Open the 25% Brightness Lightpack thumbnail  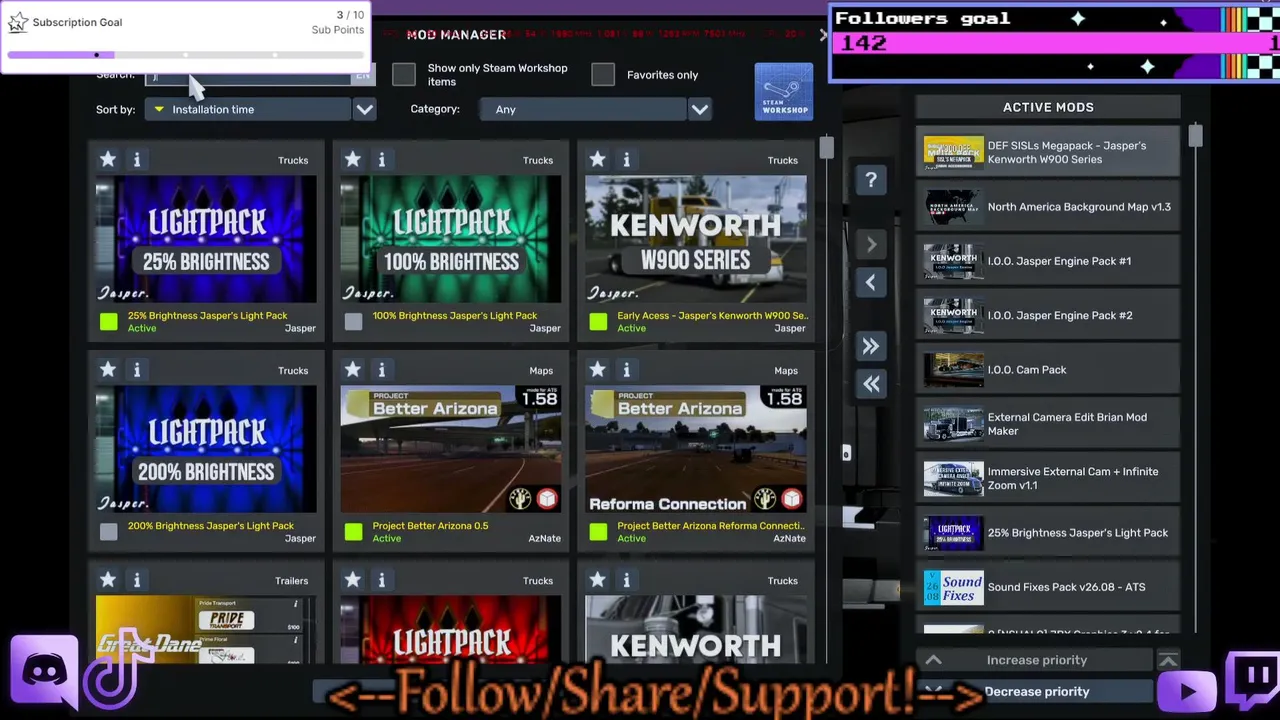point(206,239)
